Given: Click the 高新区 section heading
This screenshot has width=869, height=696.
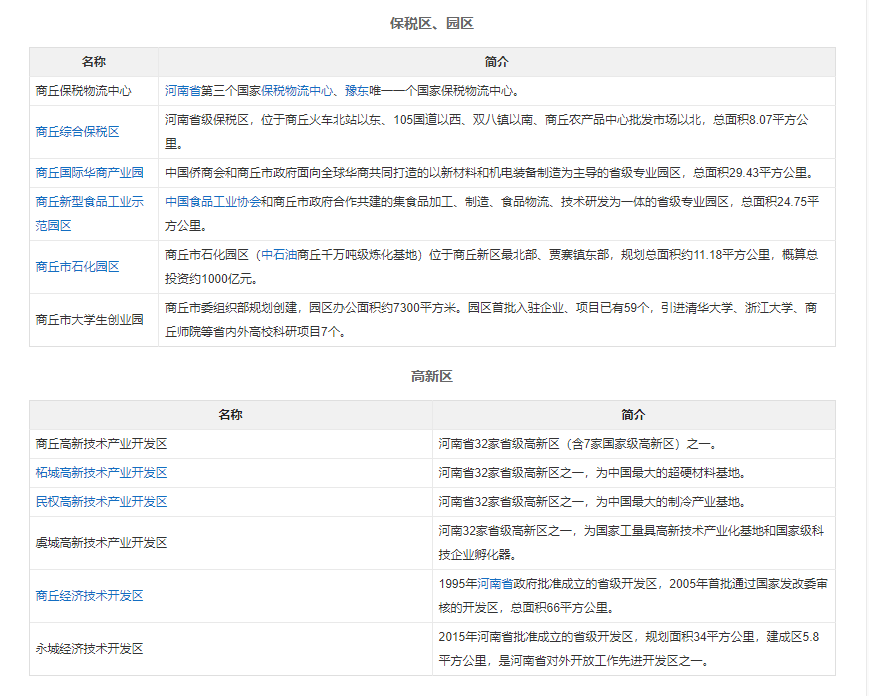Looking at the screenshot, I should [431, 376].
